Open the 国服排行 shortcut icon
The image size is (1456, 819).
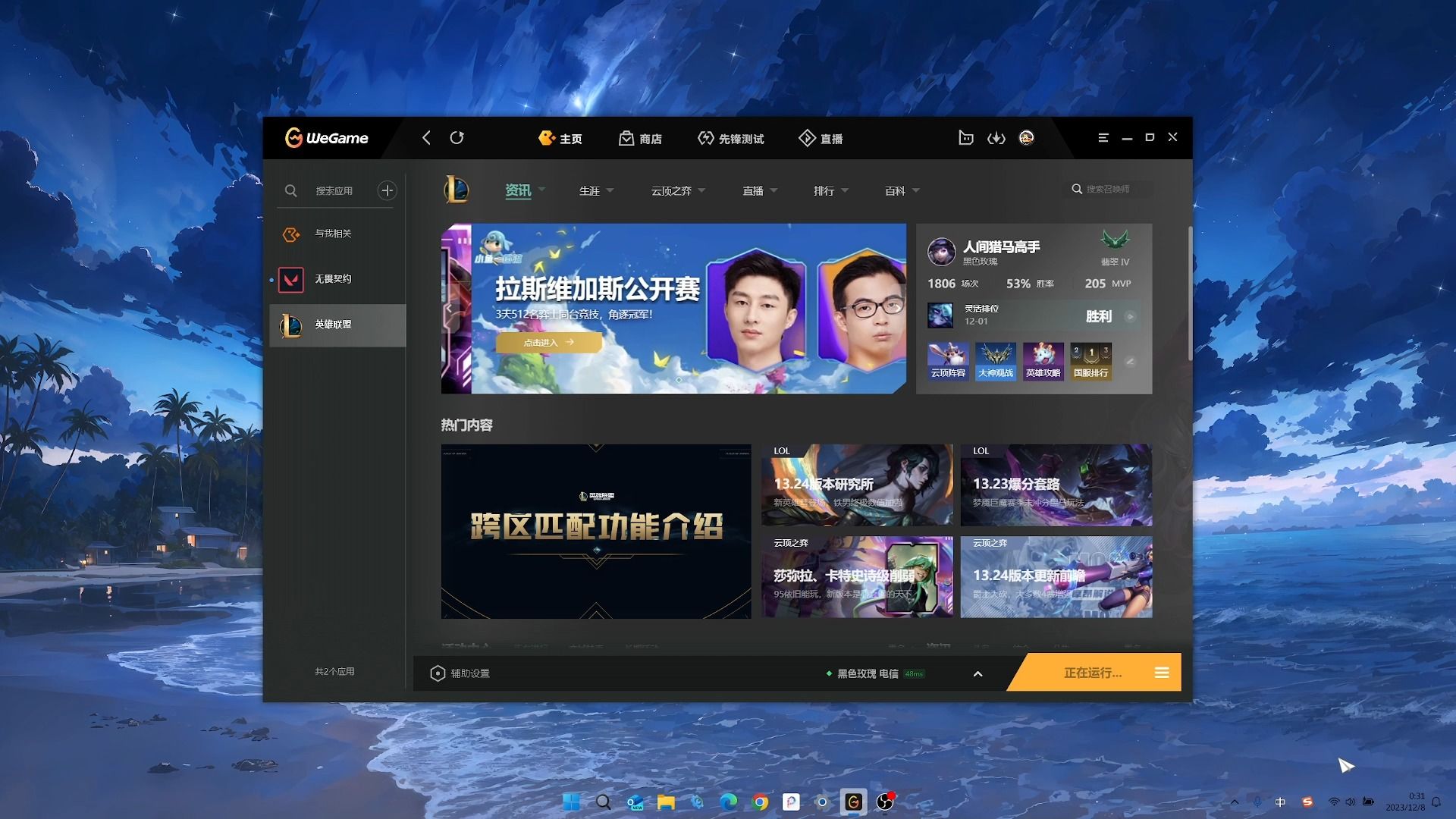tap(1090, 361)
